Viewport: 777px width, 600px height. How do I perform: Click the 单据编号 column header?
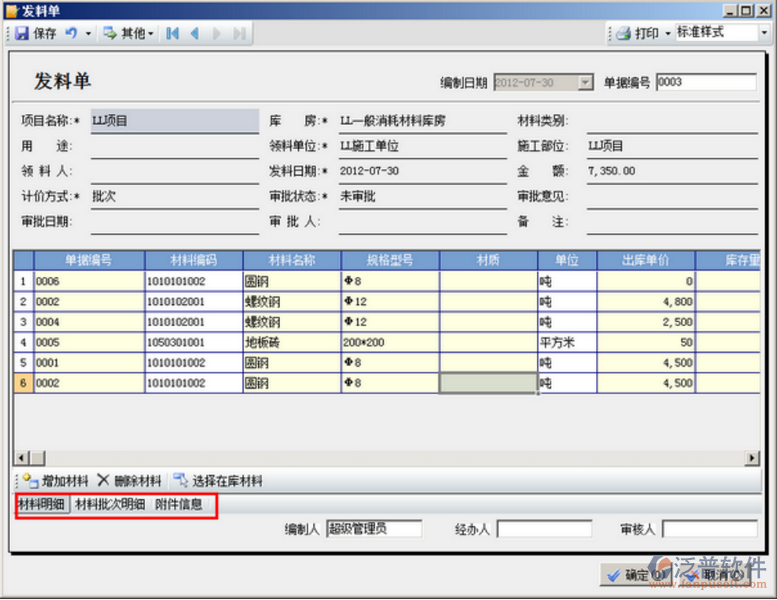click(x=89, y=261)
